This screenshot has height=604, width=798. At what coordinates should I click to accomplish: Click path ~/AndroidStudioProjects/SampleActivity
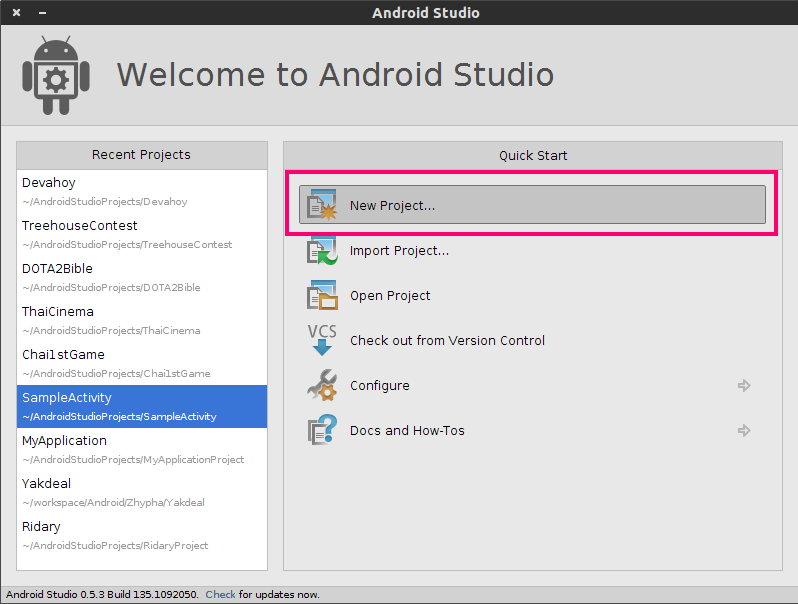tap(120, 417)
